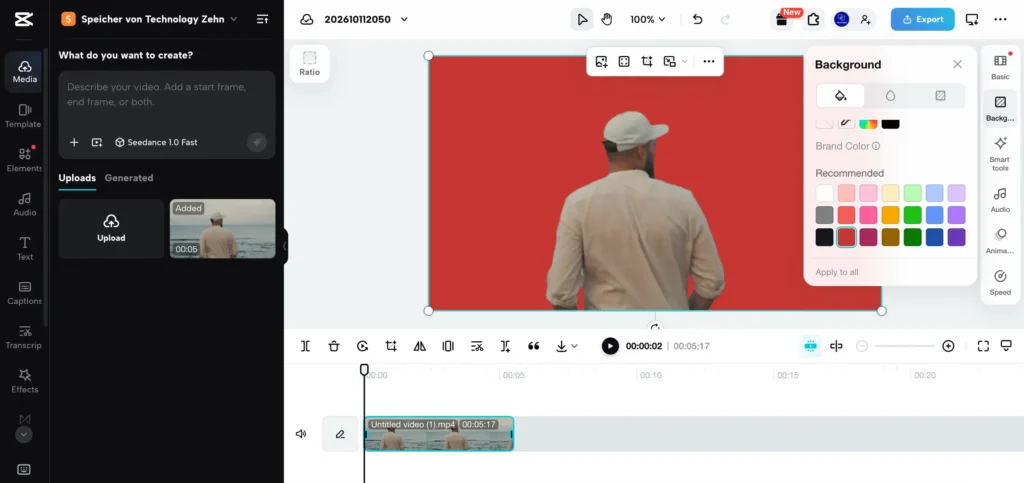
Task: Click the timeline zoom slider
Action: click(x=904, y=346)
